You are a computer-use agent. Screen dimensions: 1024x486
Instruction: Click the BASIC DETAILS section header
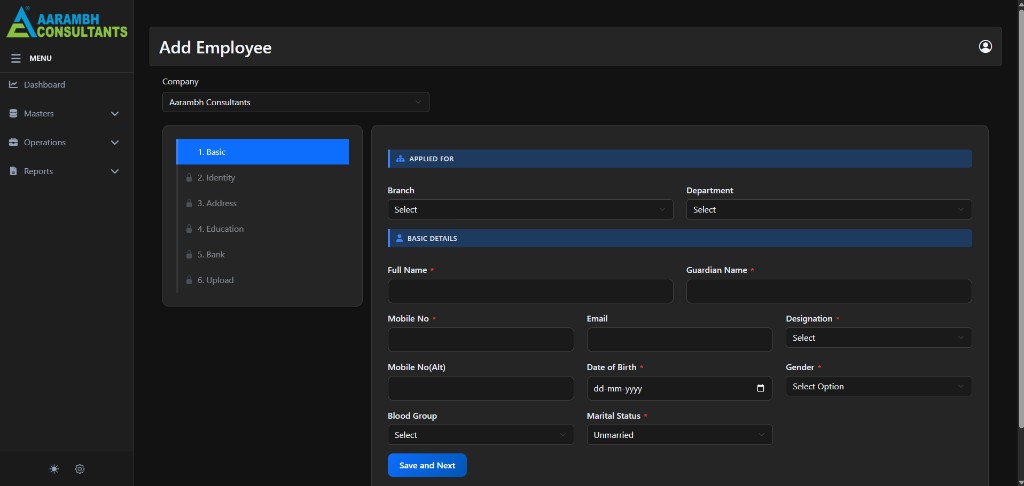coord(680,238)
